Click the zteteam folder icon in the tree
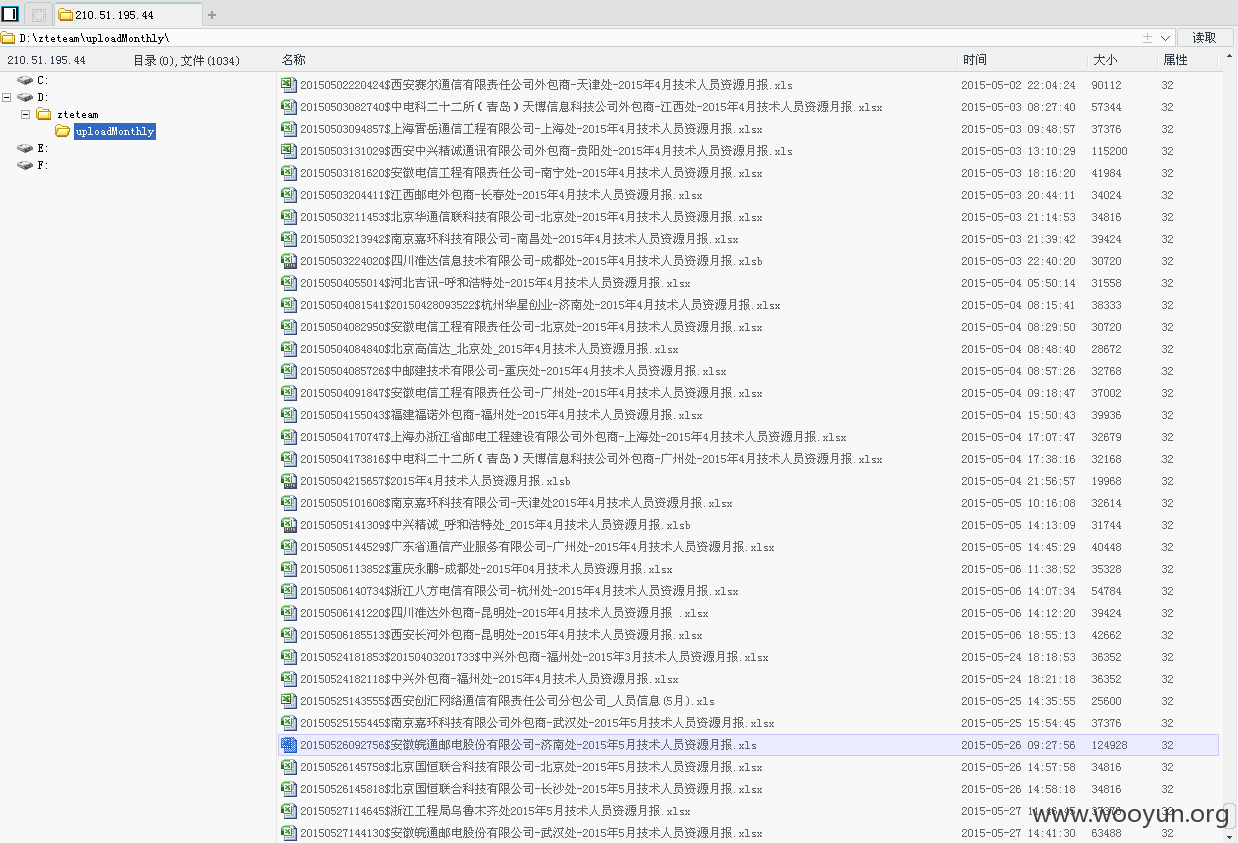This screenshot has width=1238, height=843. pyautogui.click(x=44, y=114)
